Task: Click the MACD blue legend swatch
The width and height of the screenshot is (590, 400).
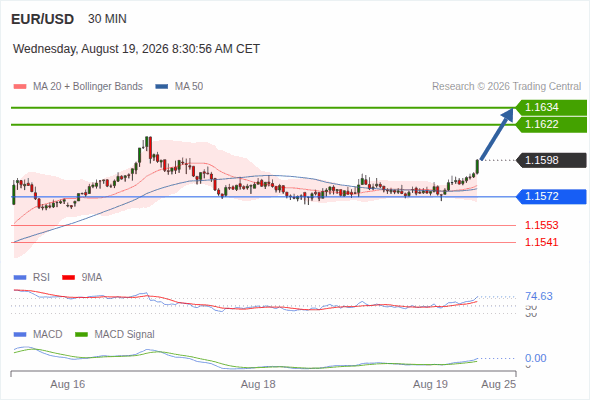Action: click(x=20, y=335)
